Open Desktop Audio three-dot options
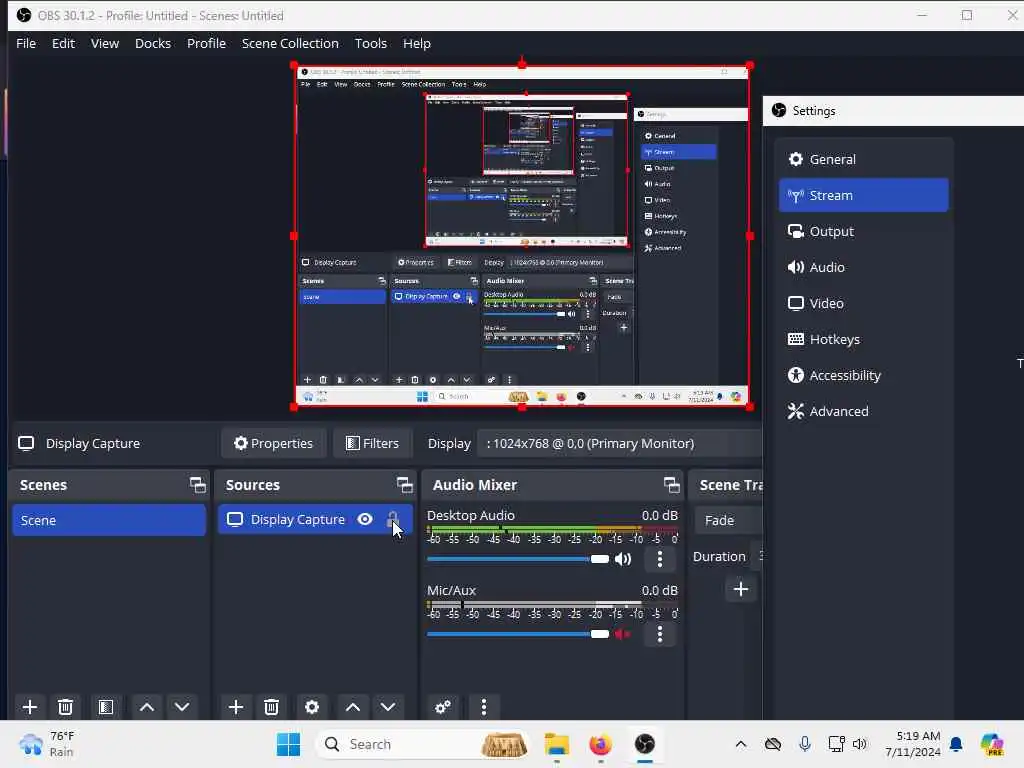Viewport: 1024px width, 768px height. (660, 559)
